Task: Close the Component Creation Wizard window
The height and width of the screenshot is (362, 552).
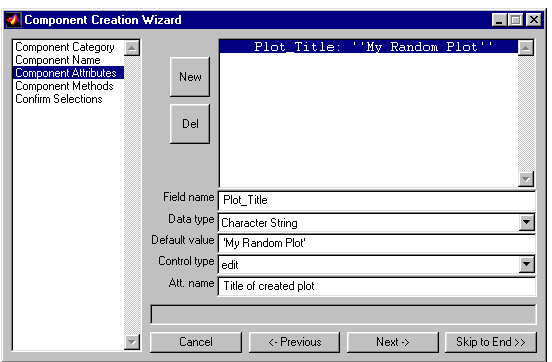Action: coord(534,20)
